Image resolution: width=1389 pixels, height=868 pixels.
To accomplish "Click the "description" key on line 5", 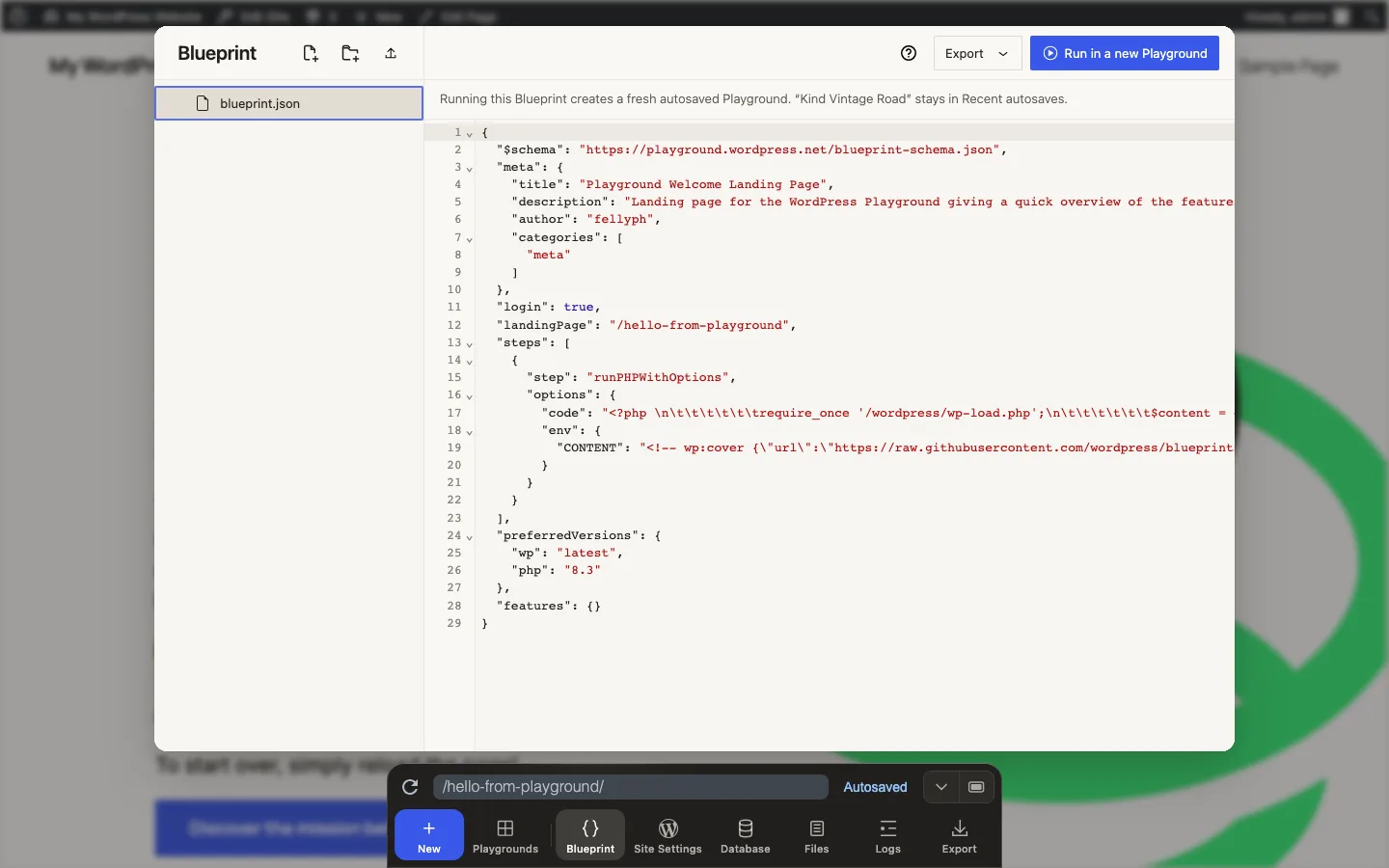I will [x=560, y=202].
